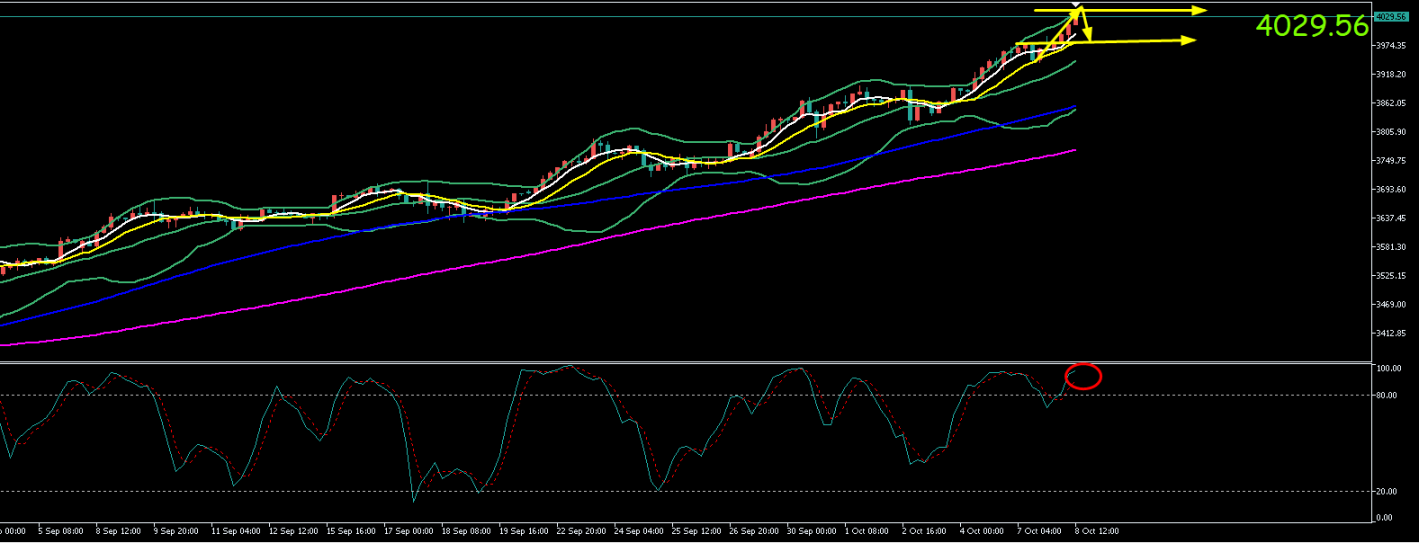
Task: Select the lower yellow horizontal arrow
Action: 1140,41
